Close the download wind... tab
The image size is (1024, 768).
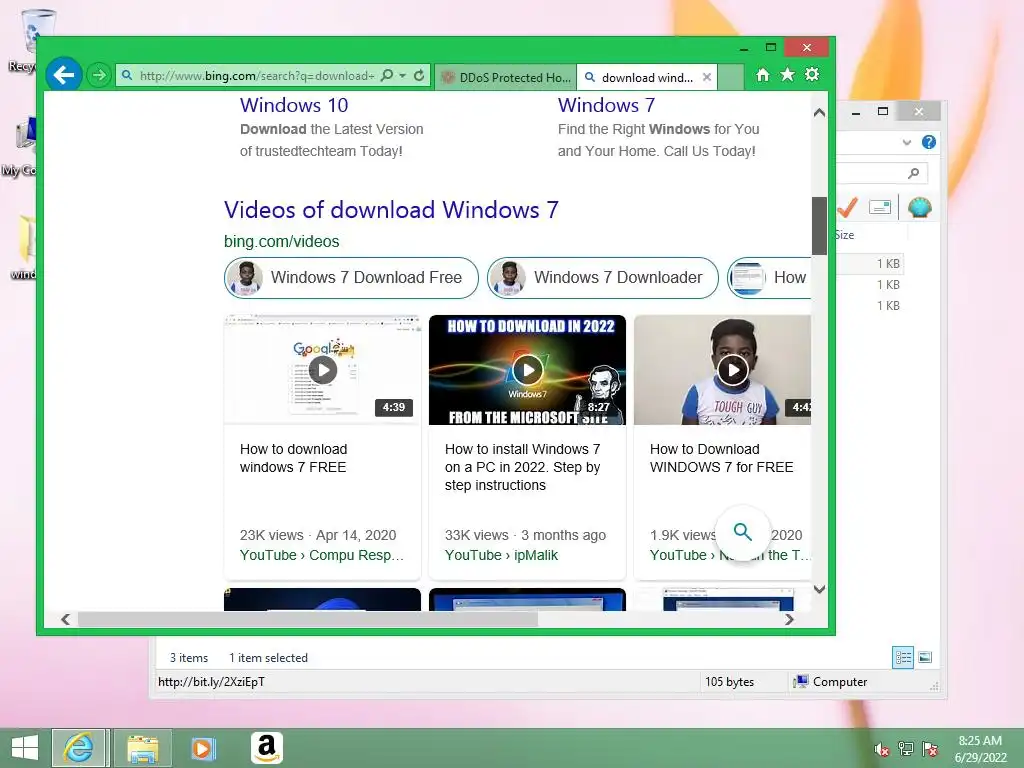(x=707, y=77)
